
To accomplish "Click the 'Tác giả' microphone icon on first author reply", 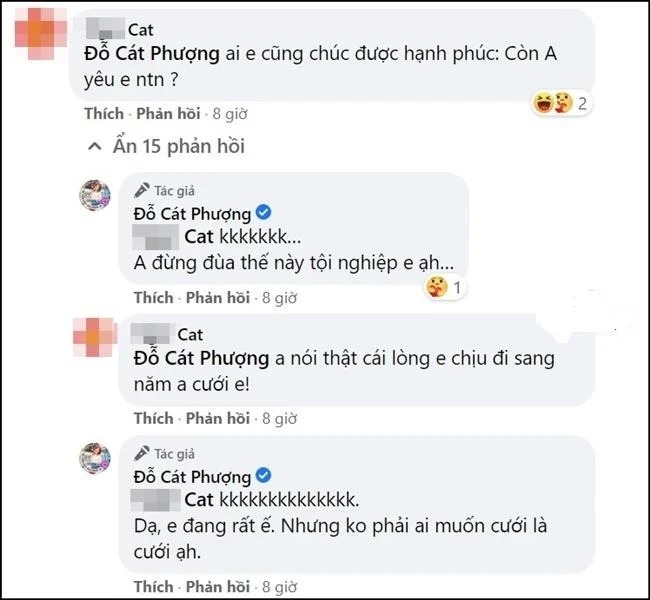I will pyautogui.click(x=141, y=190).
